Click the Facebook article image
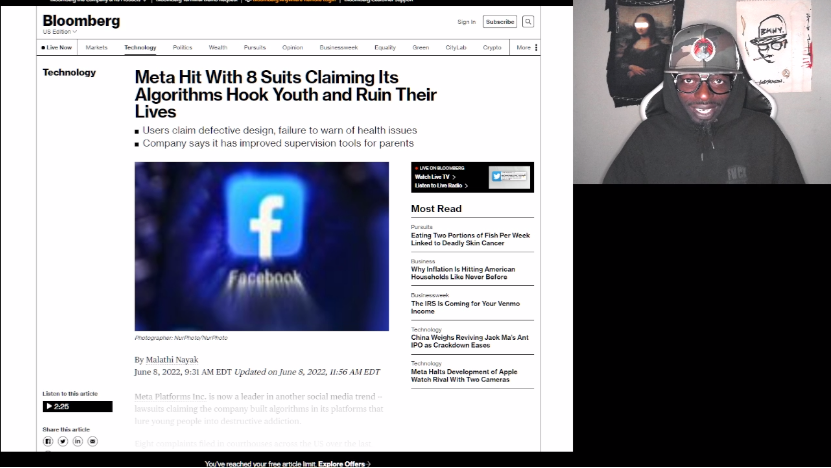Viewport: 831px width, 468px height. point(262,246)
